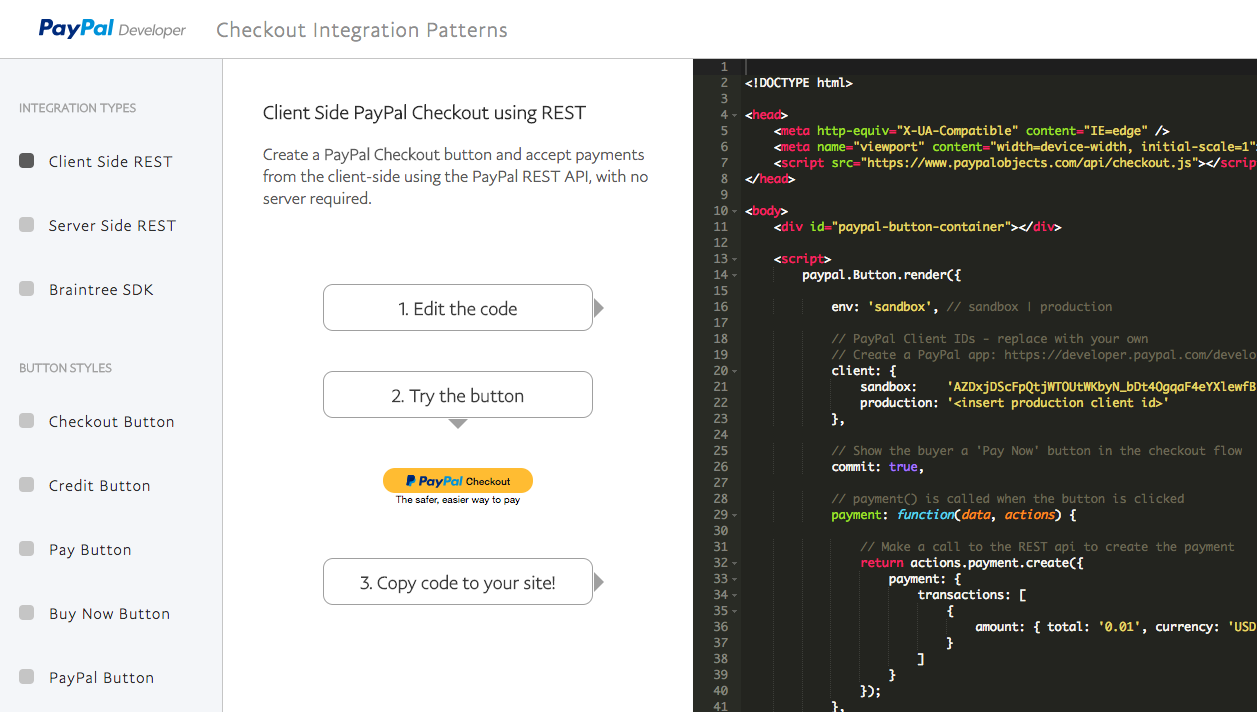
Task: Choose the Buy Now Button style
Action: click(x=27, y=613)
